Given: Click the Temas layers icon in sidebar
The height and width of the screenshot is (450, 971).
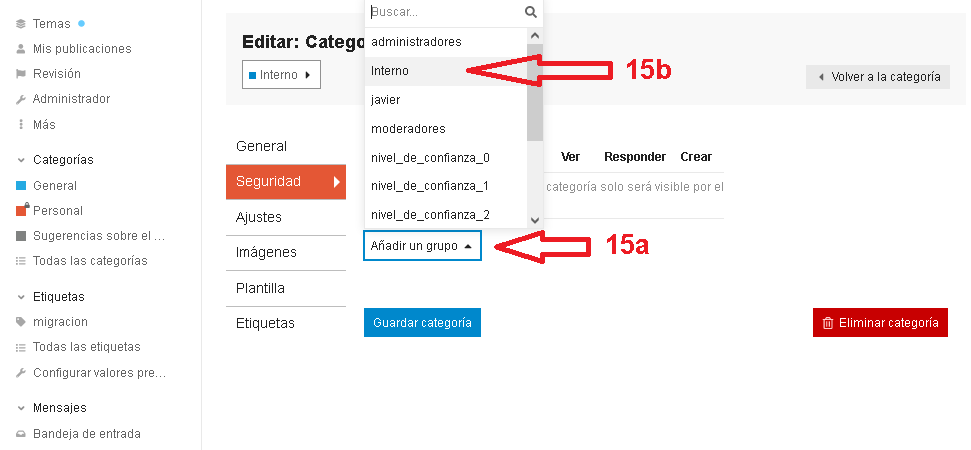Looking at the screenshot, I should 21,23.
